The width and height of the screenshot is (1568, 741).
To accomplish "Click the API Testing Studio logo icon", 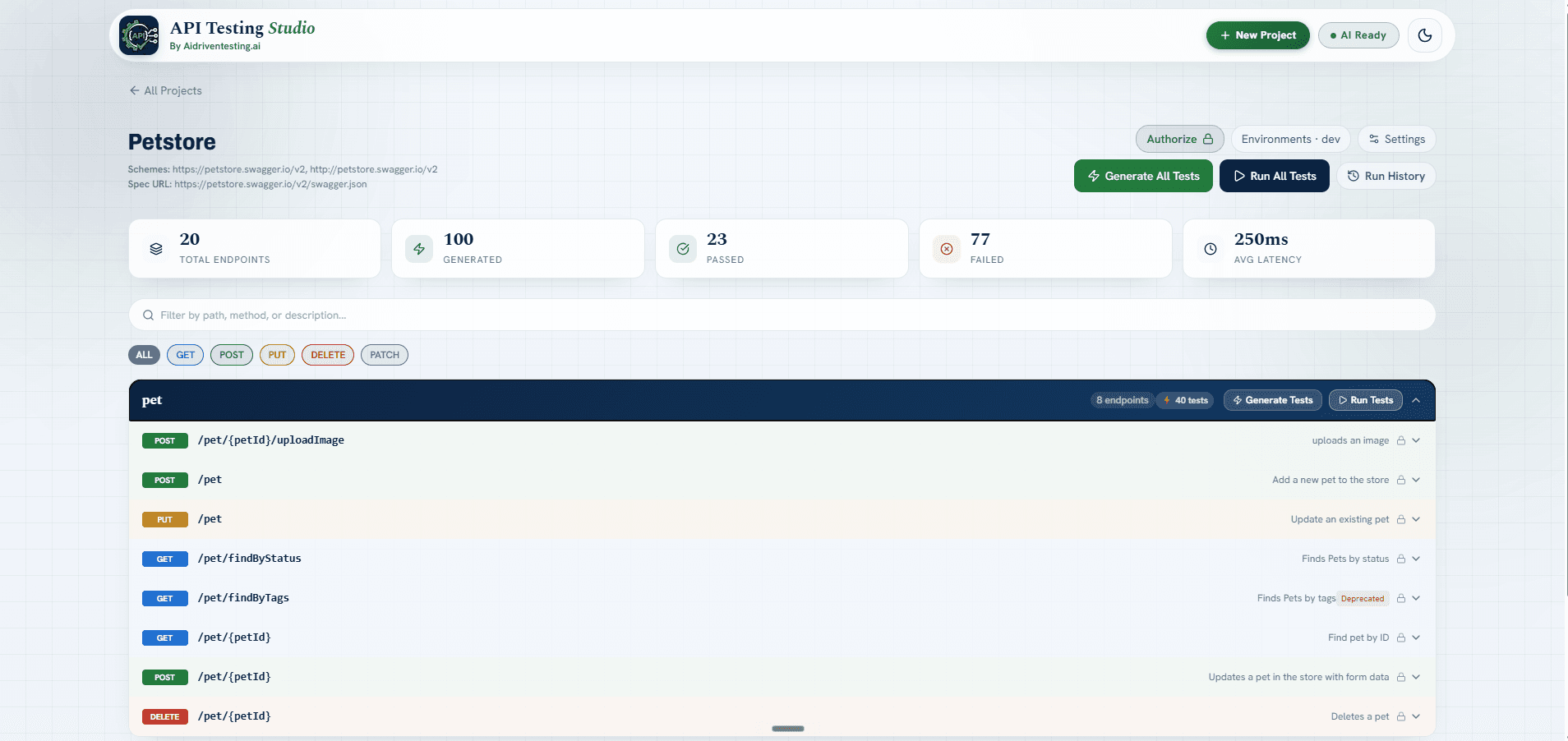I will pos(139,35).
